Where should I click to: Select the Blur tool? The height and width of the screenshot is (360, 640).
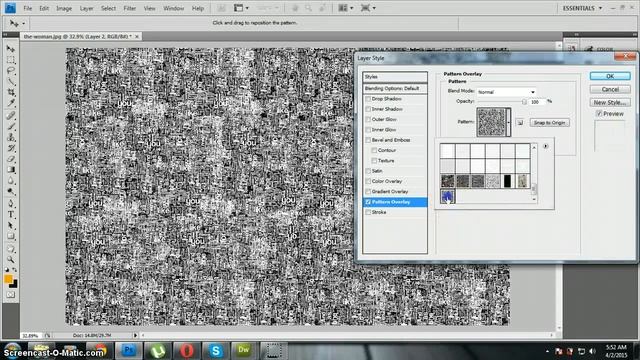tap(11, 180)
